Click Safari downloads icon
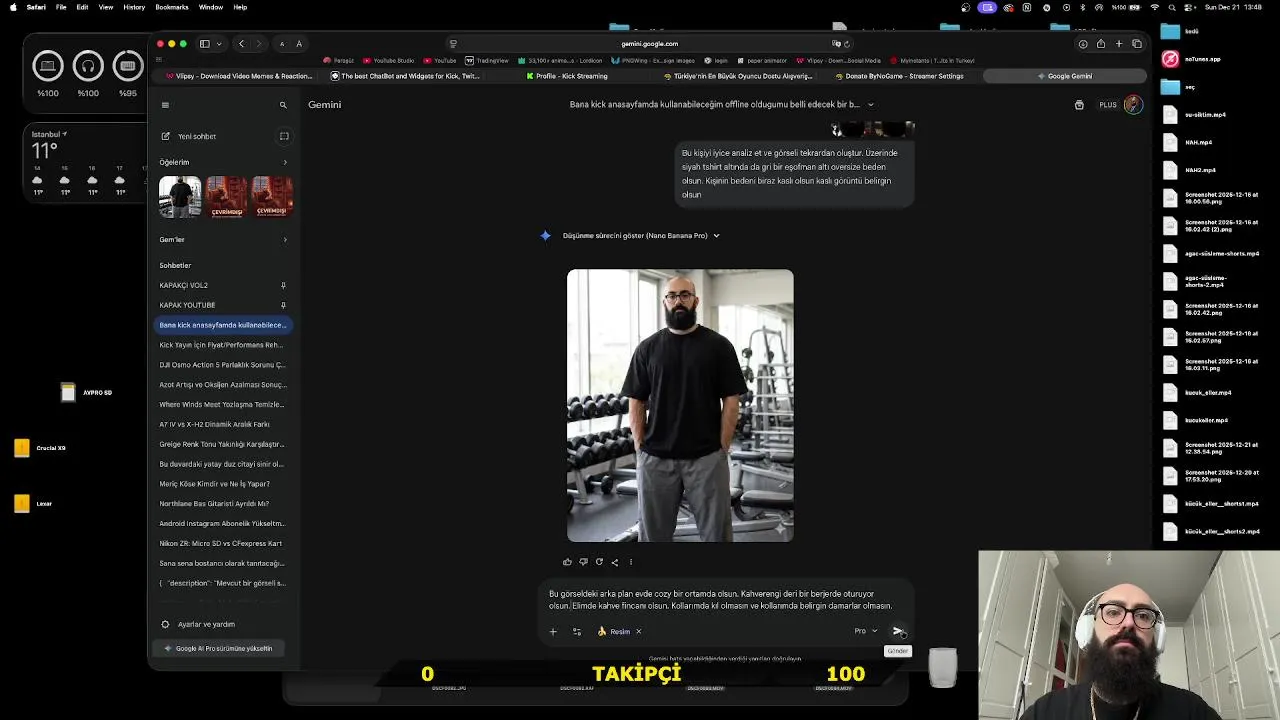Screen dimensions: 1280x720 [x=1083, y=44]
